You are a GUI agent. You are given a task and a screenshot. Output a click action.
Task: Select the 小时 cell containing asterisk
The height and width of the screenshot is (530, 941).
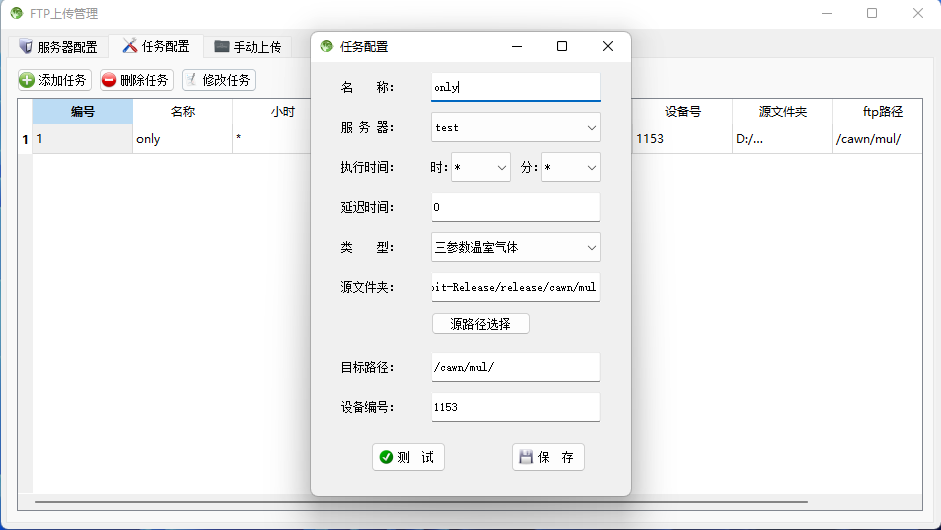click(272, 139)
